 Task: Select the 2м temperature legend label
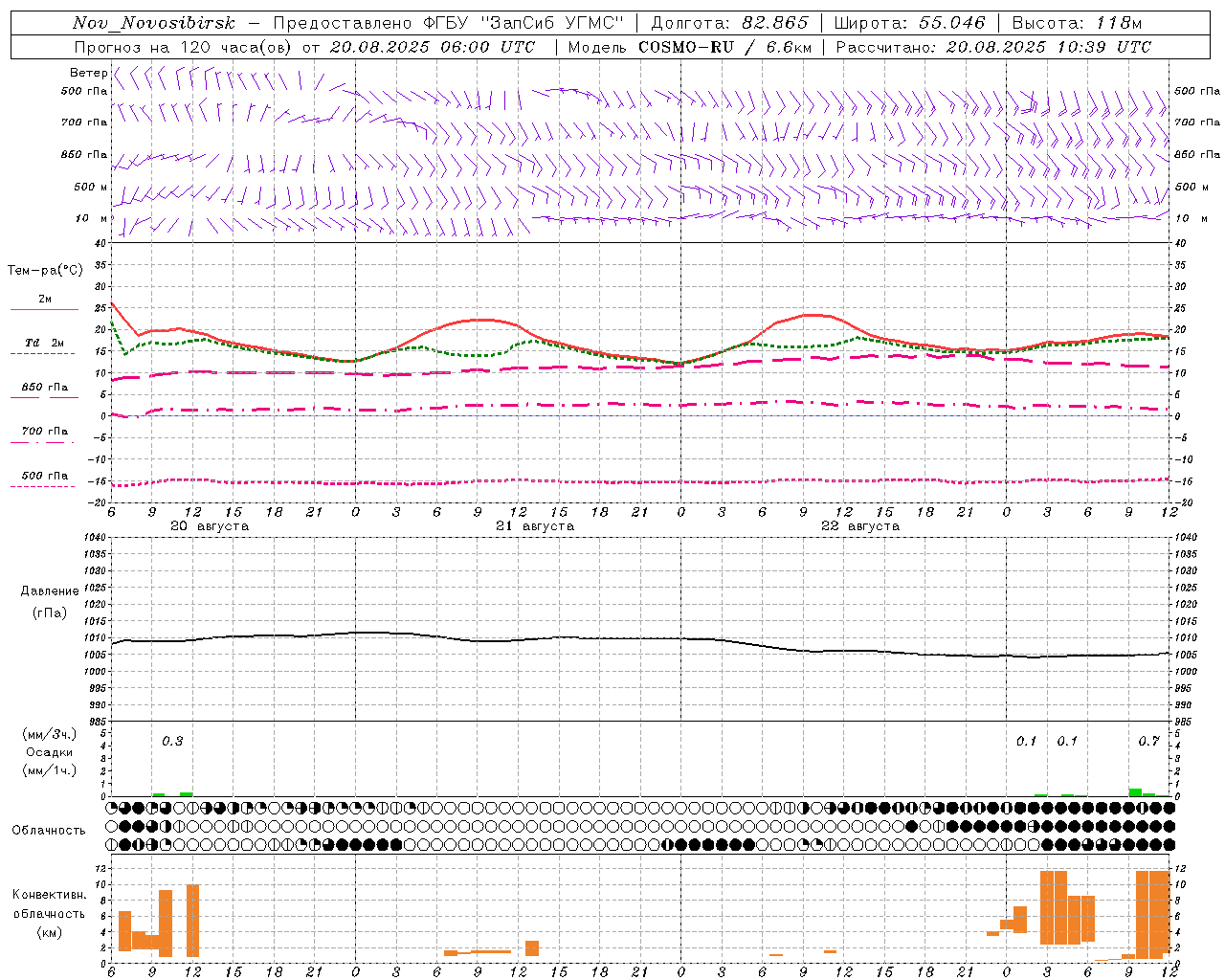click(x=45, y=300)
